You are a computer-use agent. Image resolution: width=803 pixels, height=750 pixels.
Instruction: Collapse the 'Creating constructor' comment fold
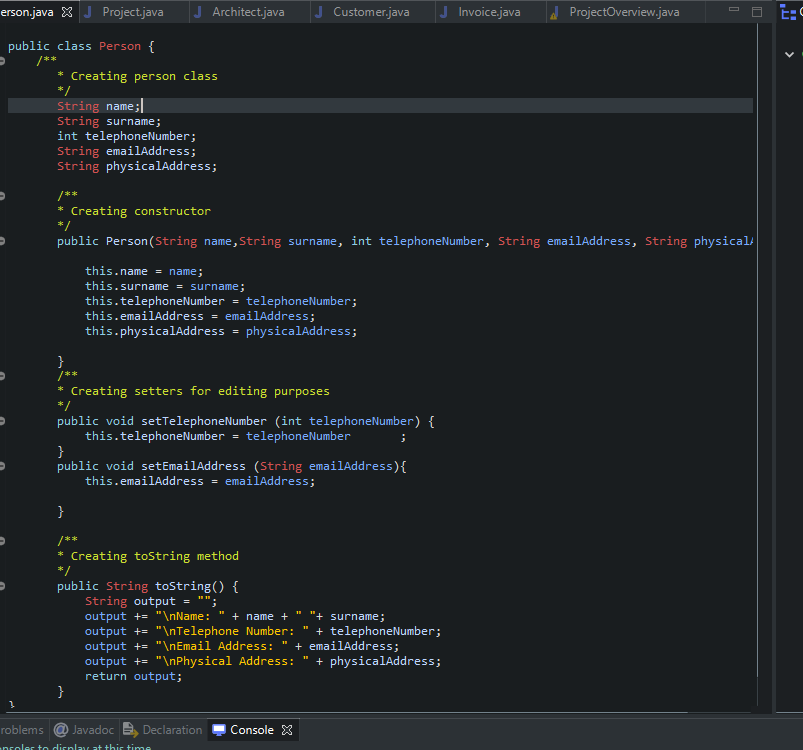point(2,196)
